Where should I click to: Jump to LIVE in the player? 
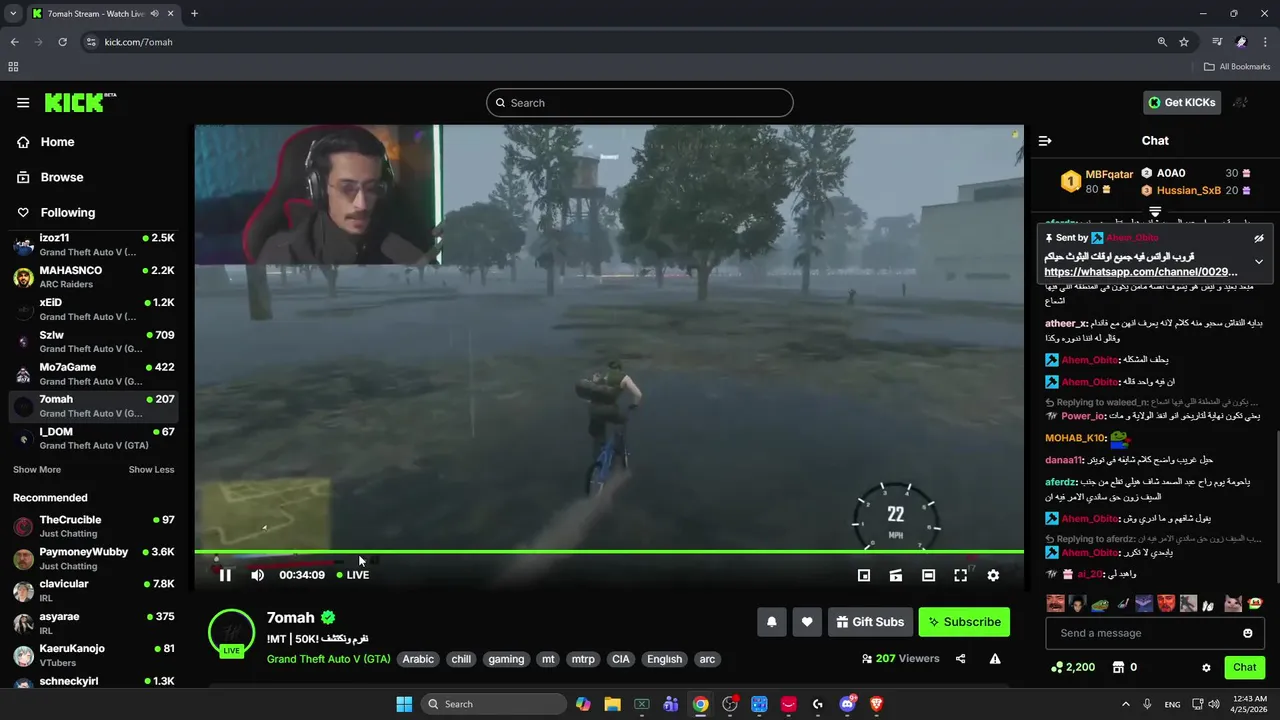353,575
